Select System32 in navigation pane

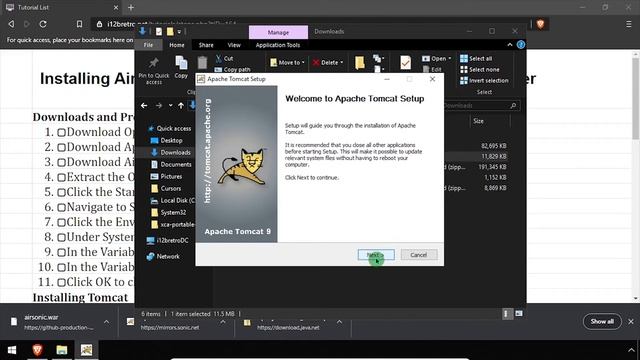(x=168, y=212)
